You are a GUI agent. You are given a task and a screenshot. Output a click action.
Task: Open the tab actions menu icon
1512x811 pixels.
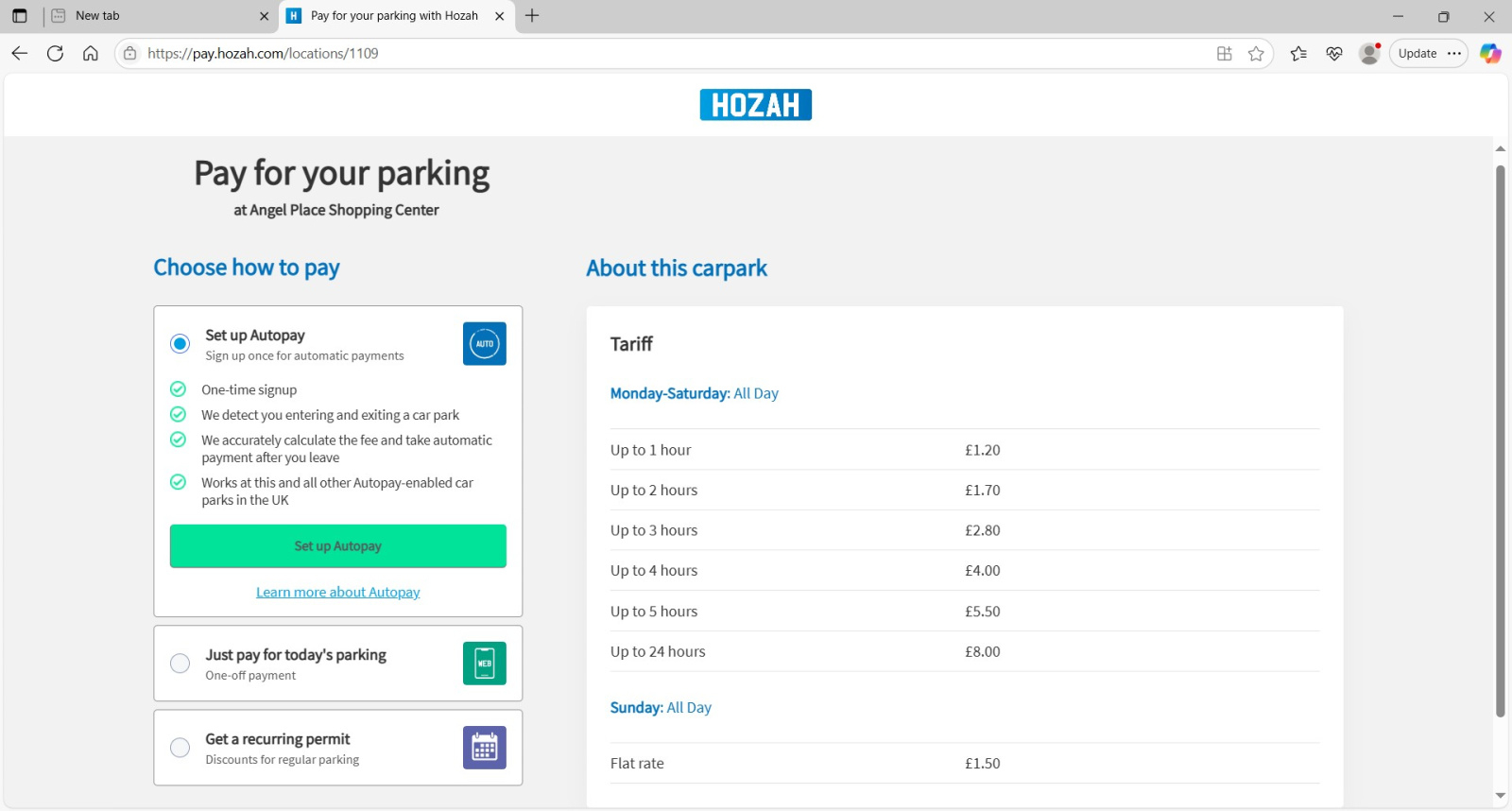click(x=19, y=16)
